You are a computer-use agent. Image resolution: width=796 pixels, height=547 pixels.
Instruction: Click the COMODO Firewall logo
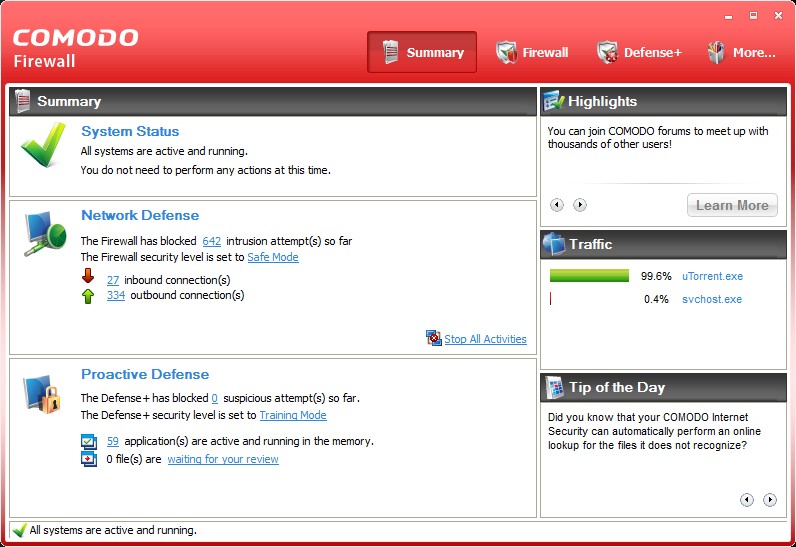click(76, 48)
